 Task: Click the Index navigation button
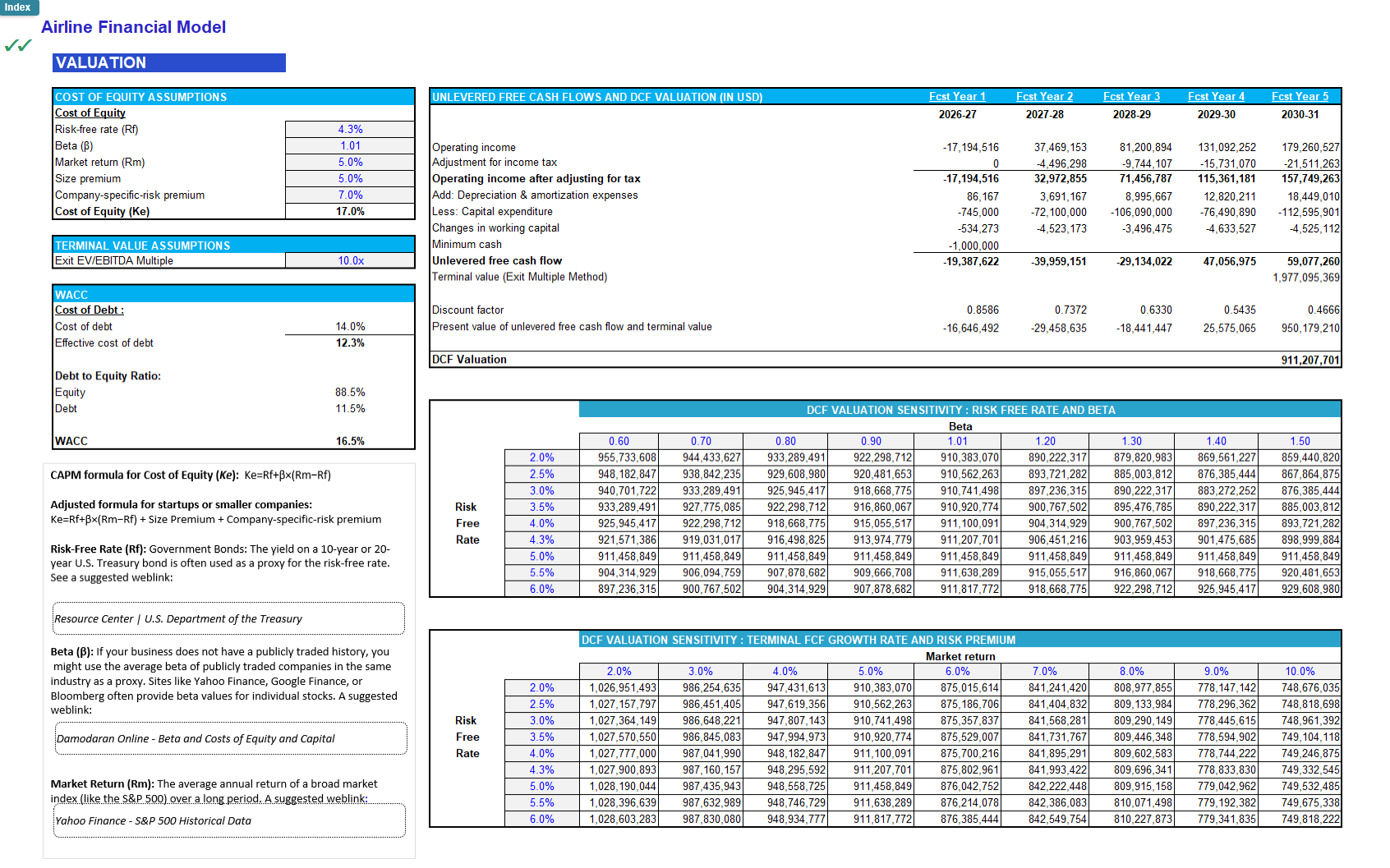tap(18, 7)
